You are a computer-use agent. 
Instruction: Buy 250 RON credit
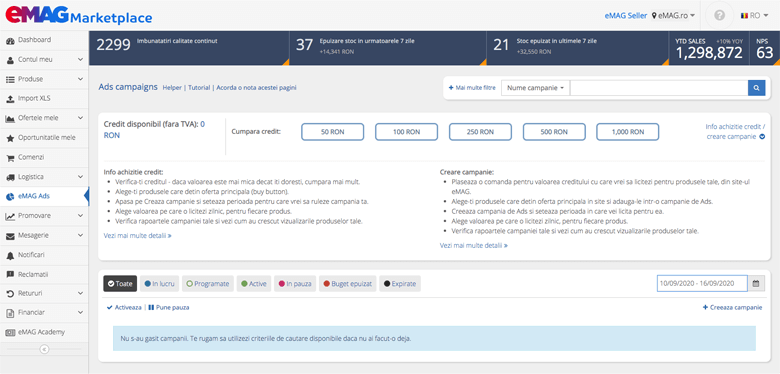coord(480,132)
